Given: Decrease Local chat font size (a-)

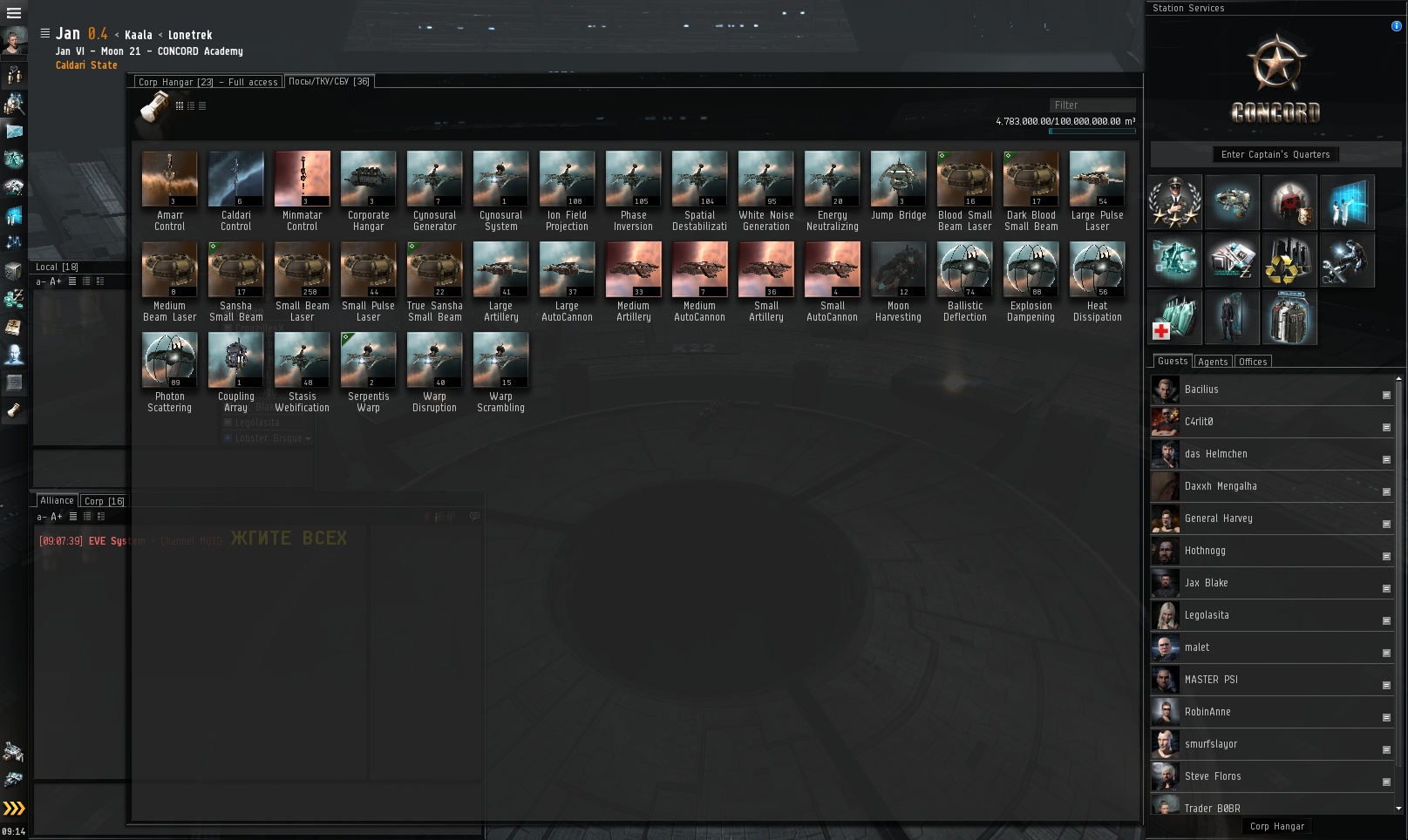Looking at the screenshot, I should [x=41, y=282].
